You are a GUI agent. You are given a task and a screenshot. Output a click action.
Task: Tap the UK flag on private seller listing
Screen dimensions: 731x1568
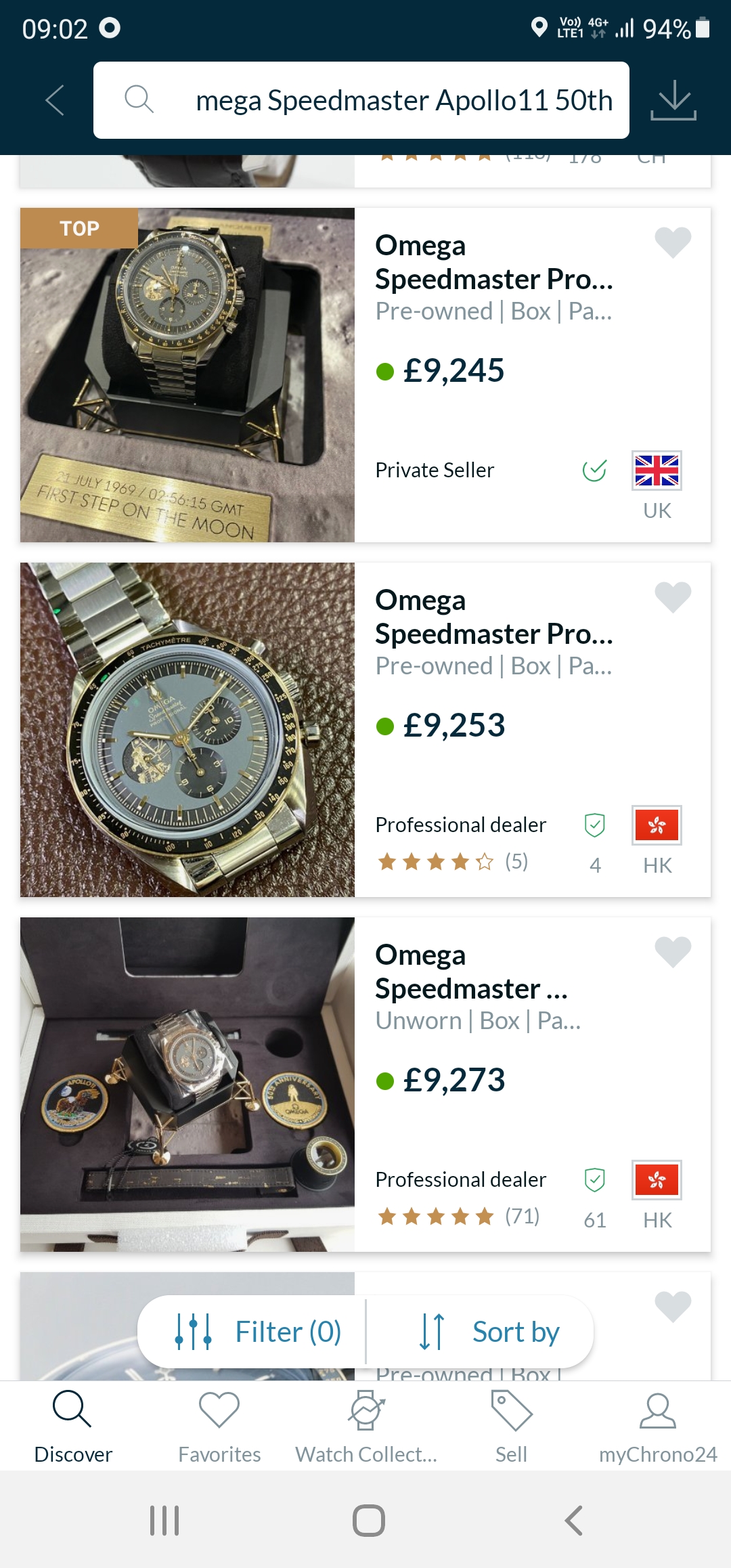657,471
